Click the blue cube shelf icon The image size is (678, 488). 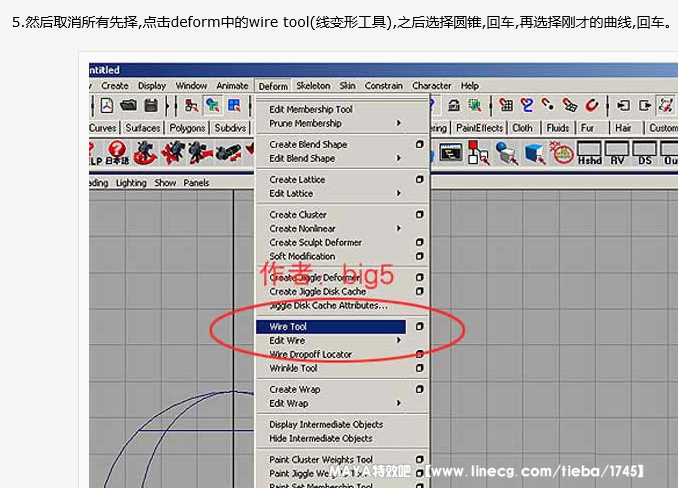tap(534, 152)
